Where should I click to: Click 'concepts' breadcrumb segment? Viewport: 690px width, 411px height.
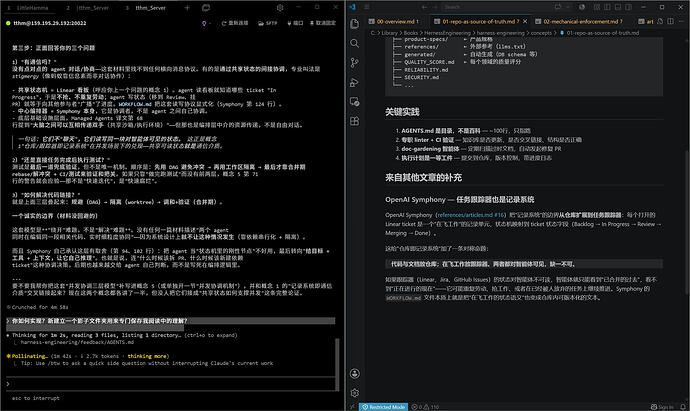click(x=541, y=33)
